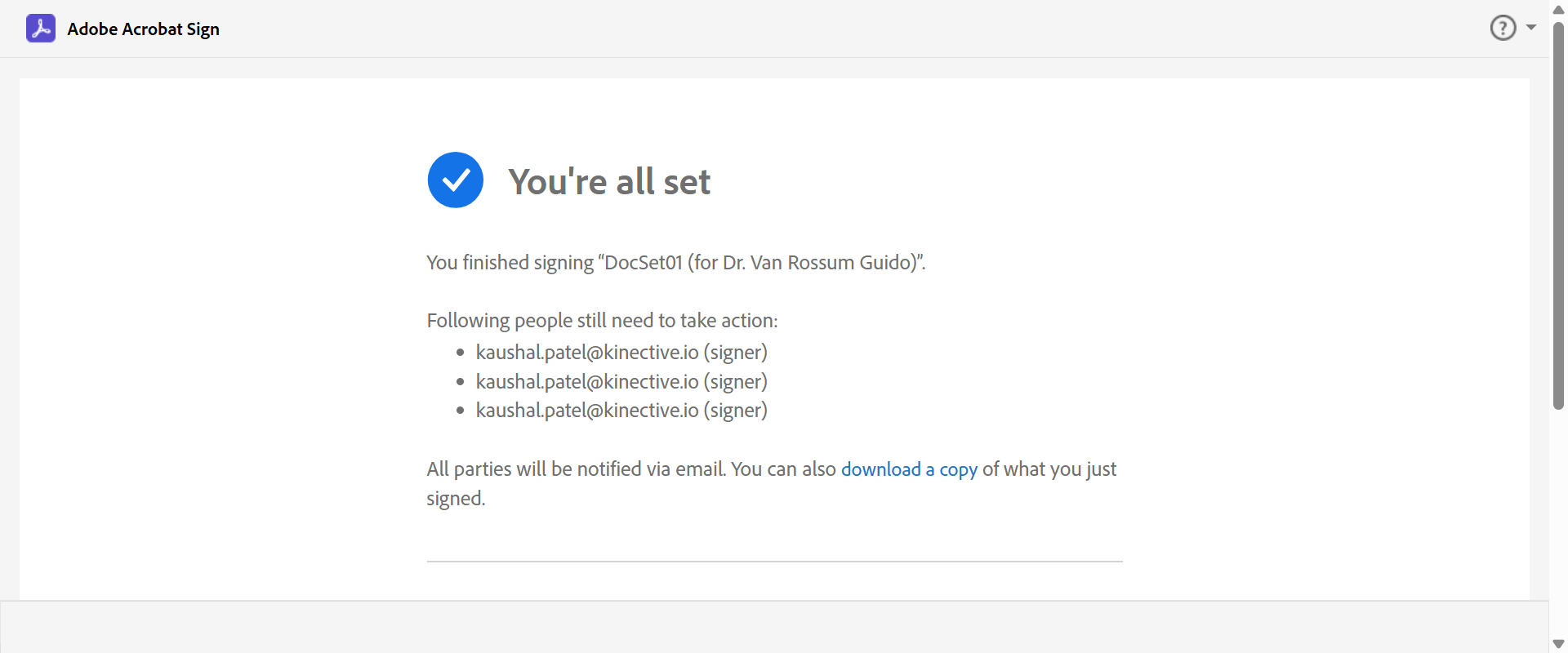Open the help question mark icon
Viewport: 1568px width, 653px height.
click(x=1503, y=28)
